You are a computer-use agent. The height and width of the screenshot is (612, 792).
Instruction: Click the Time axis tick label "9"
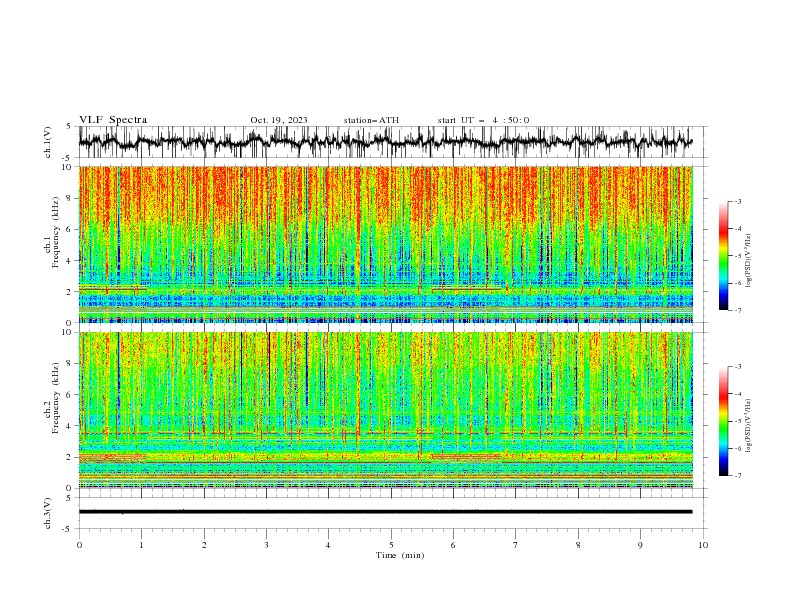640,545
